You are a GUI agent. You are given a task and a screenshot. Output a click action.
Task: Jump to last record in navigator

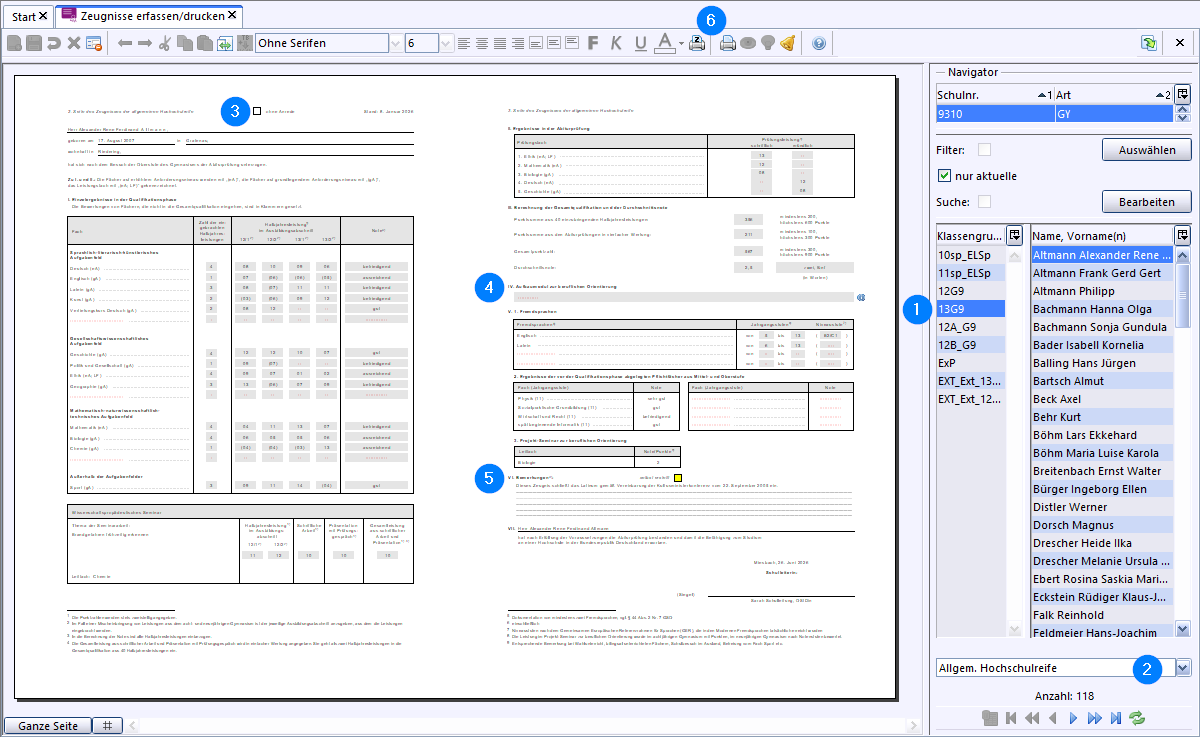point(1115,718)
